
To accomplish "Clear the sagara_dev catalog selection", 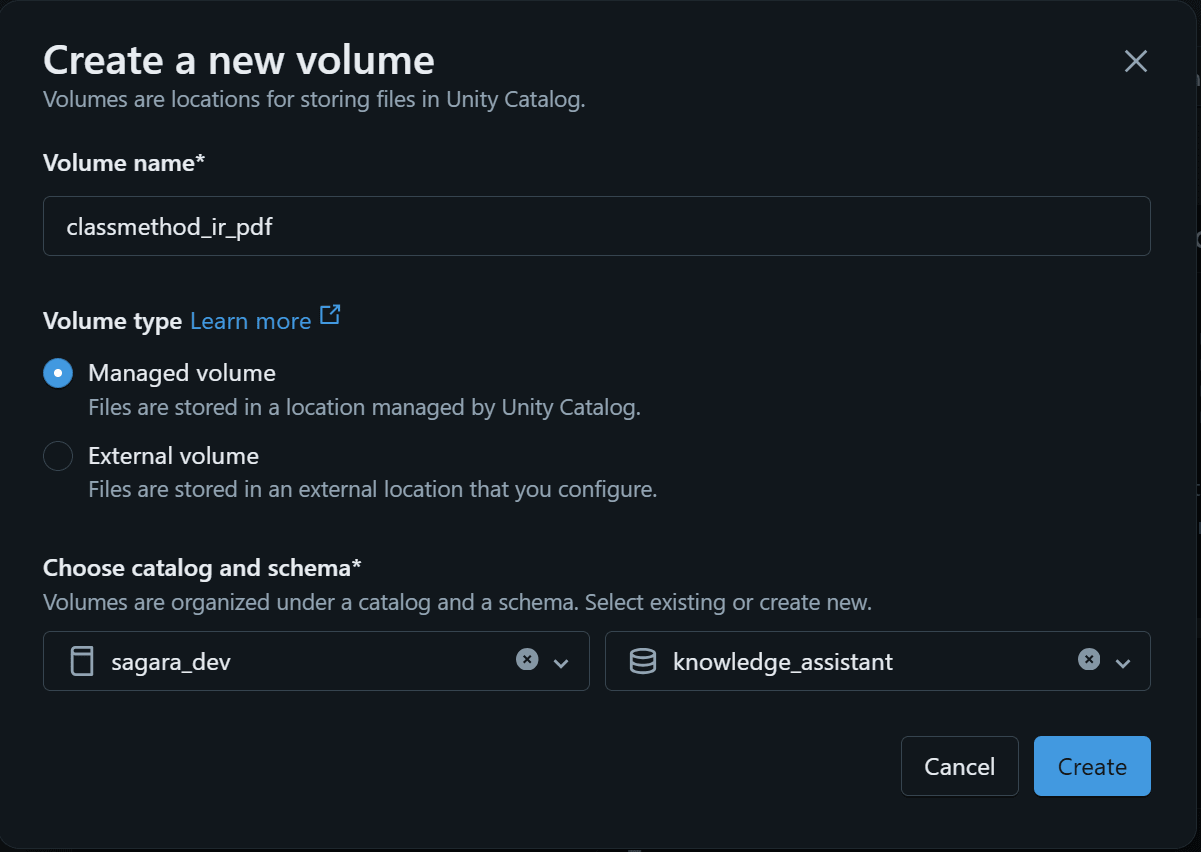I will pyautogui.click(x=527, y=660).
